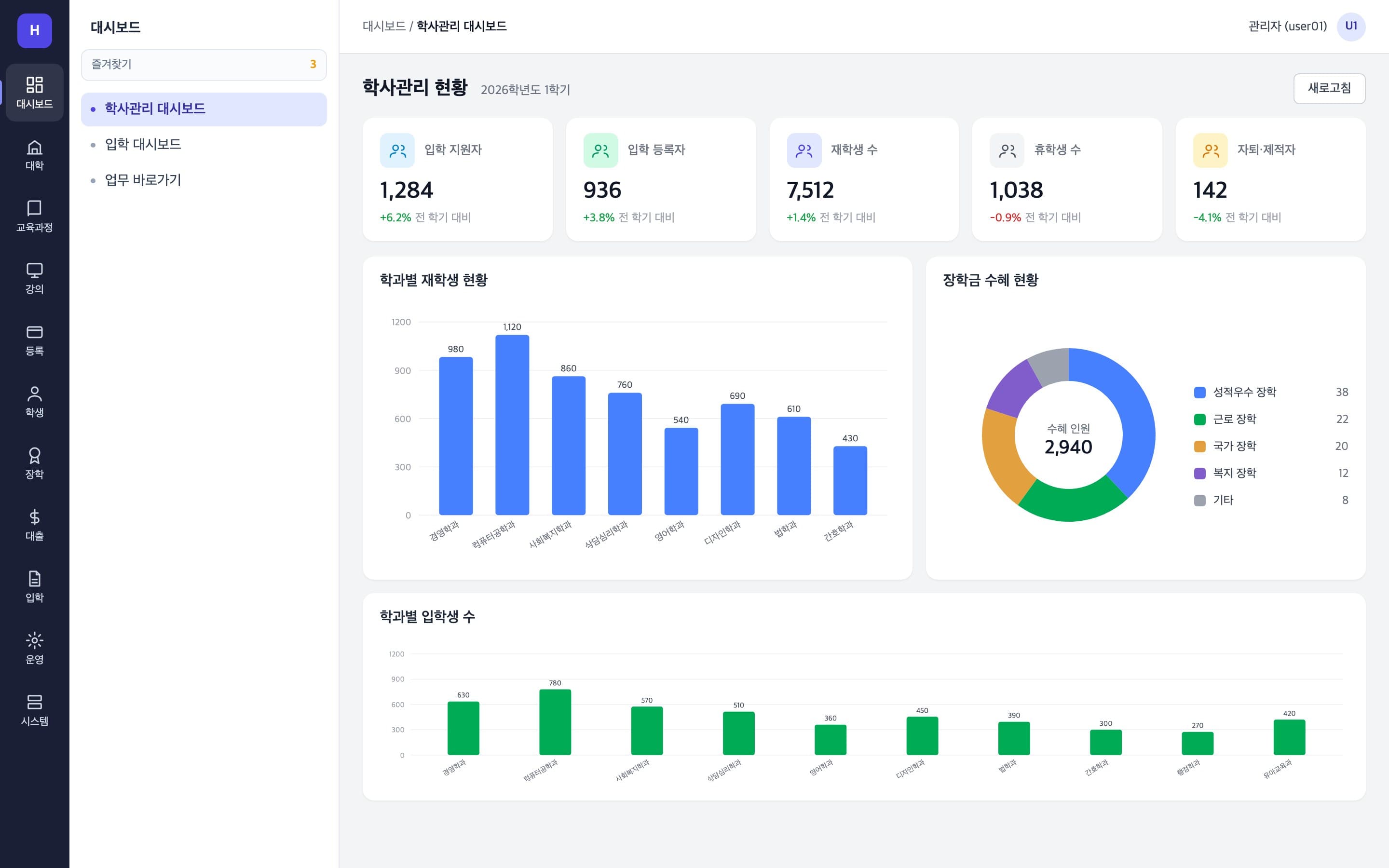Click the 관리자 (user01) account label
Image resolution: width=1389 pixels, height=868 pixels.
click(x=1287, y=27)
